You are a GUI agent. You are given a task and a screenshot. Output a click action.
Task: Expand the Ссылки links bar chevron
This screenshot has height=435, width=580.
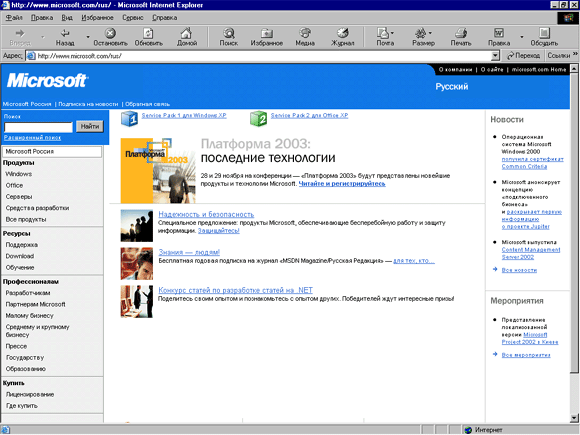click(575, 54)
